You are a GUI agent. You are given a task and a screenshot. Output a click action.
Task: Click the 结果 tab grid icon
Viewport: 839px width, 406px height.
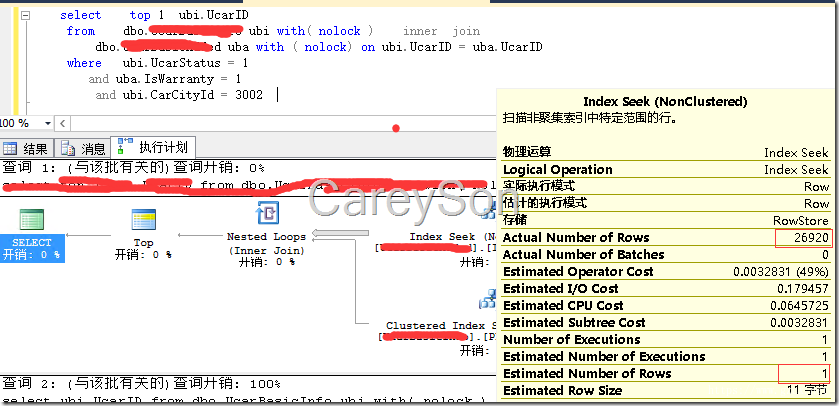coord(10,148)
